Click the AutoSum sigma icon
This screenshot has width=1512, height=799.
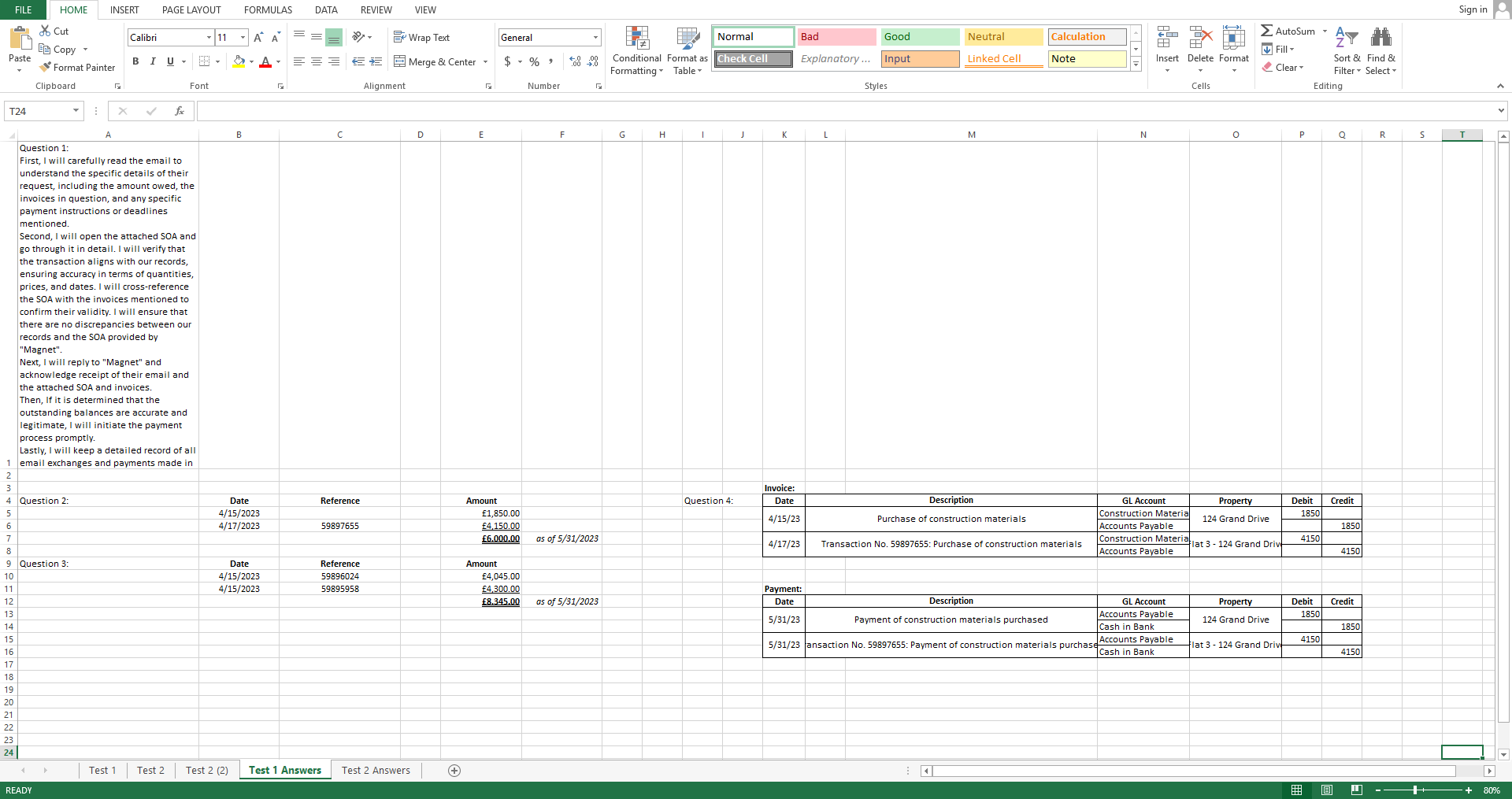click(1266, 31)
